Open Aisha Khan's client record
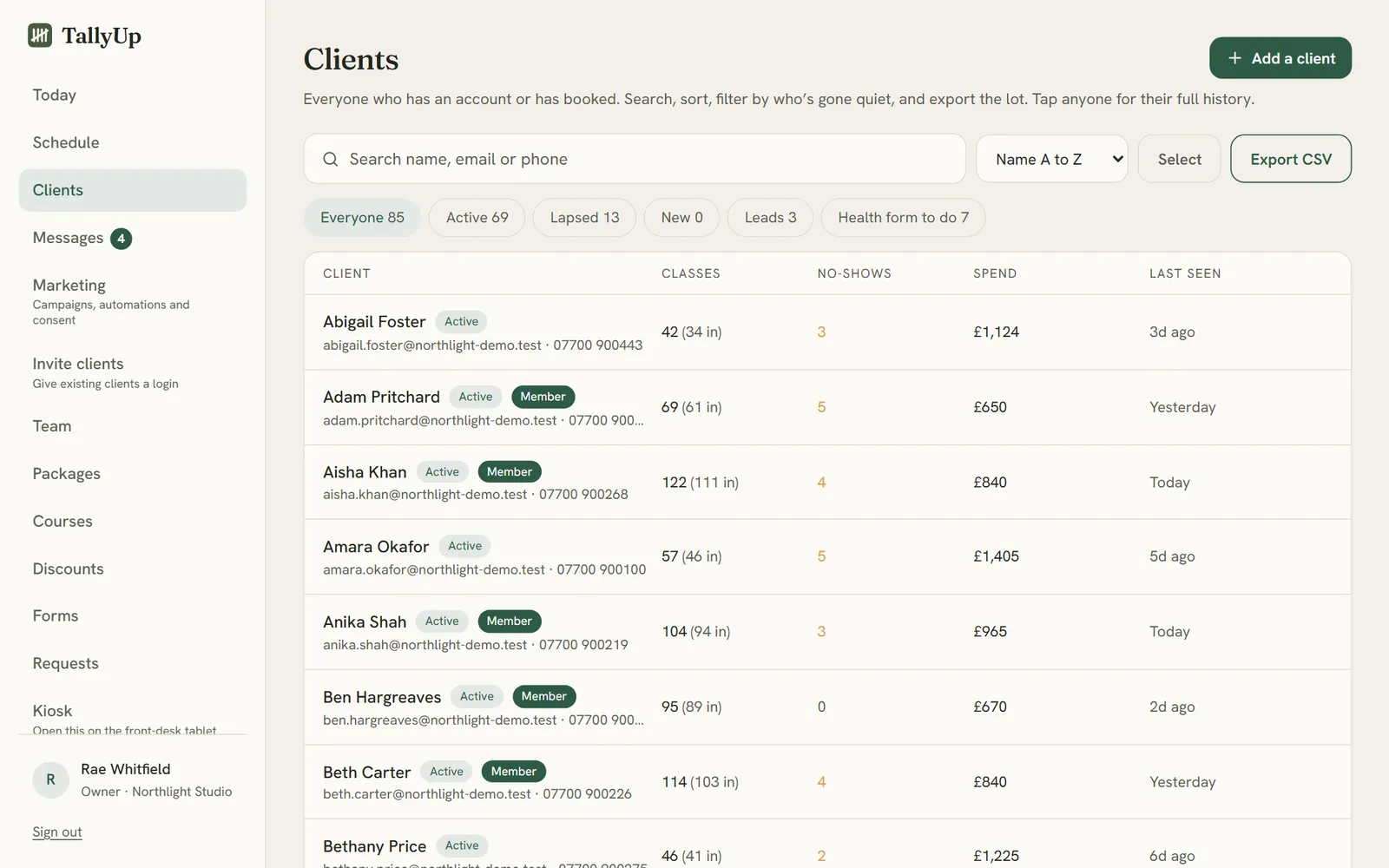This screenshot has width=1389, height=868. point(827,483)
